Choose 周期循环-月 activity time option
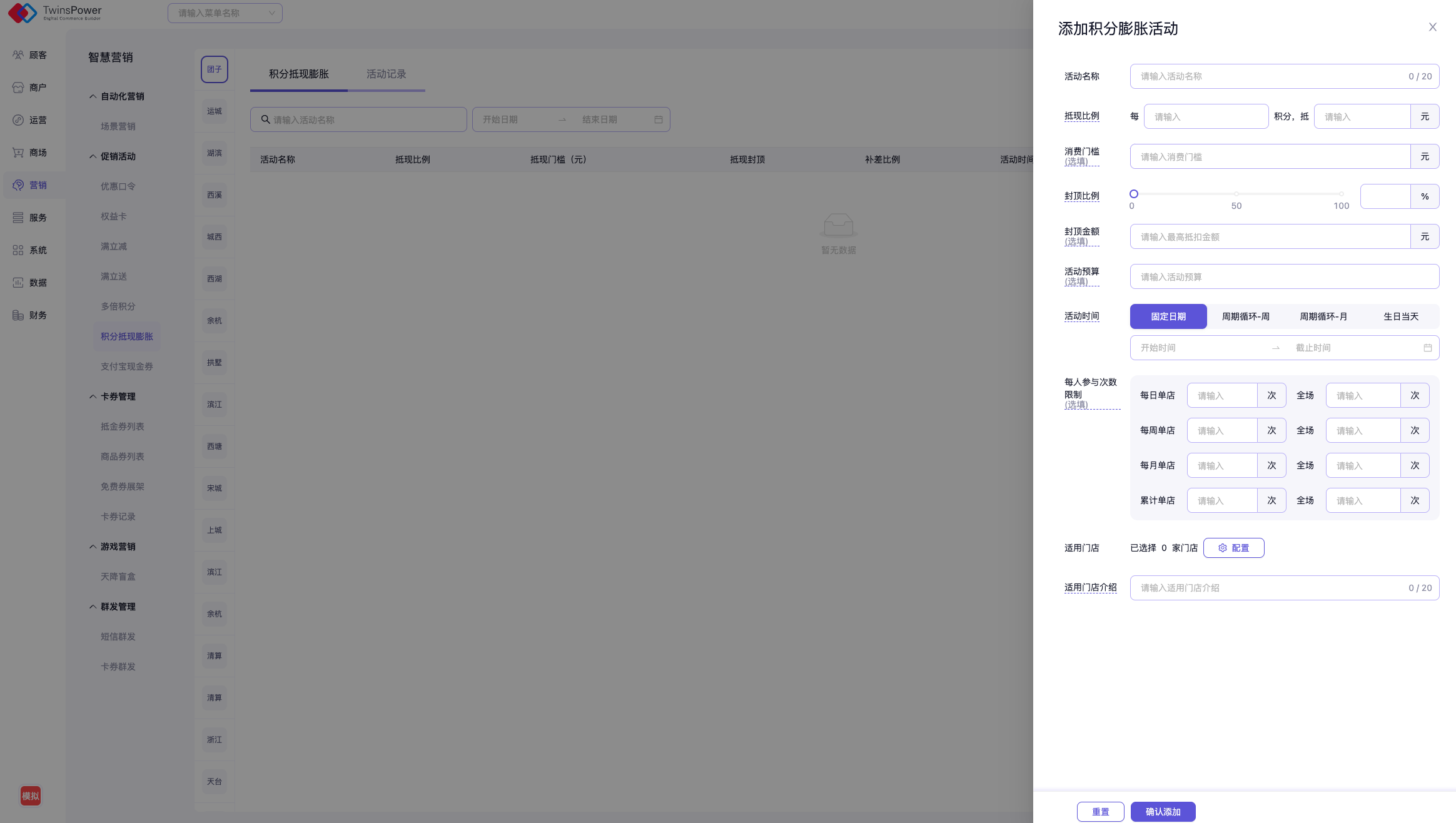The image size is (1456, 823). pos(1323,316)
